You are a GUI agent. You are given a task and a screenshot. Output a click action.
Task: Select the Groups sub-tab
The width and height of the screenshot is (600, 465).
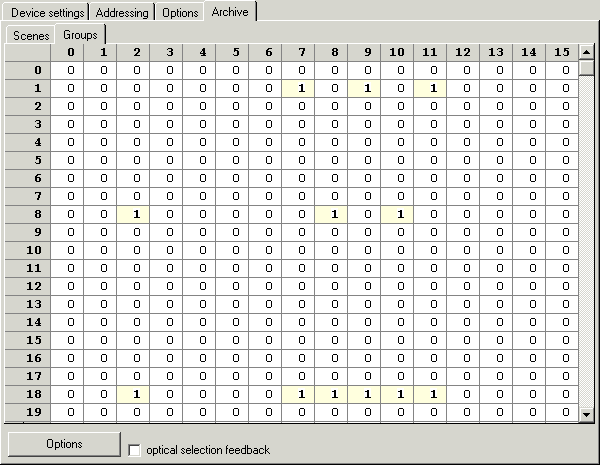point(80,34)
